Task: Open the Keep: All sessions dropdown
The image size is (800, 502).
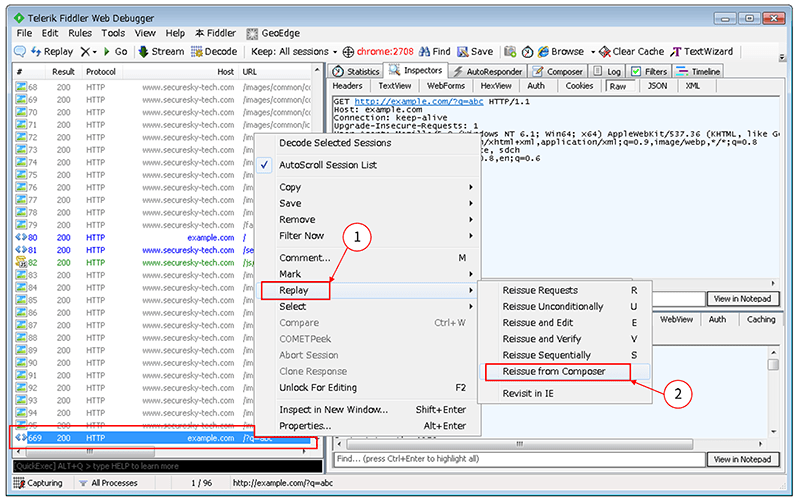Action: 294,52
